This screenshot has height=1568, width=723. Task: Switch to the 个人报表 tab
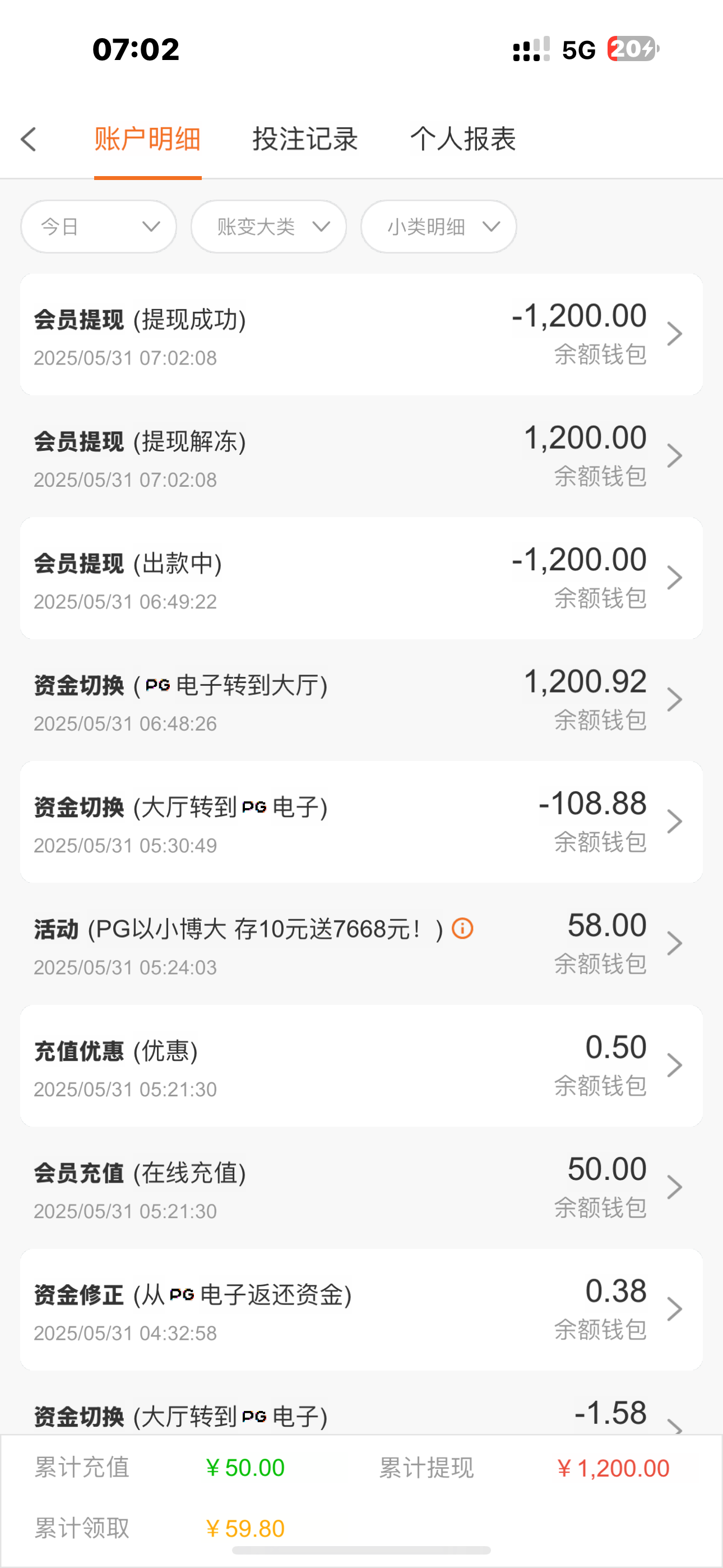tap(462, 139)
